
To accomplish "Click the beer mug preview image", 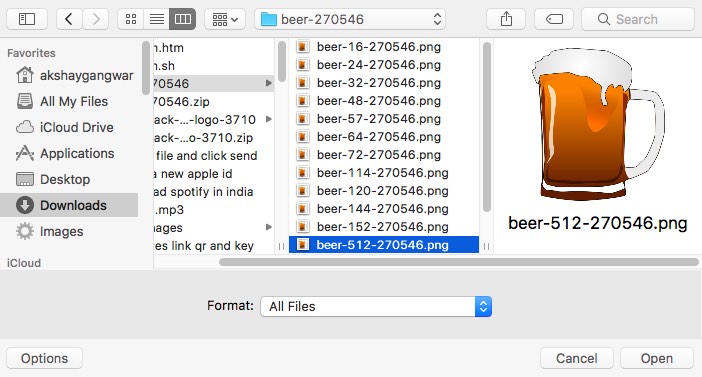I will [598, 124].
